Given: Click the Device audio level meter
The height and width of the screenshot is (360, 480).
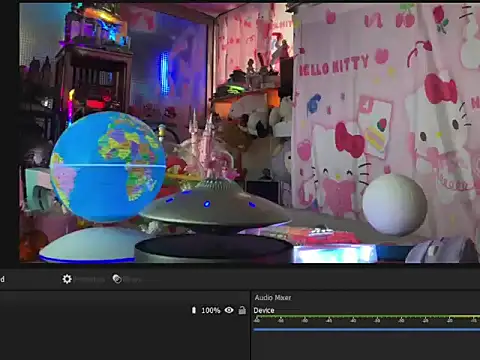Looking at the screenshot, I should [x=367, y=319].
